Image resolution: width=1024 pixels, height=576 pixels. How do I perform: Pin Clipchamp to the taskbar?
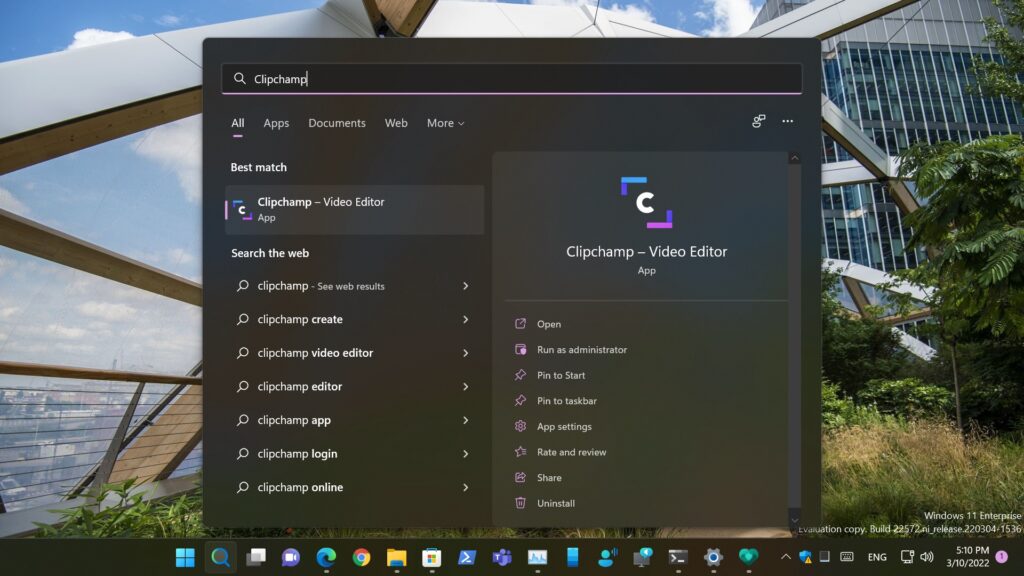(566, 401)
